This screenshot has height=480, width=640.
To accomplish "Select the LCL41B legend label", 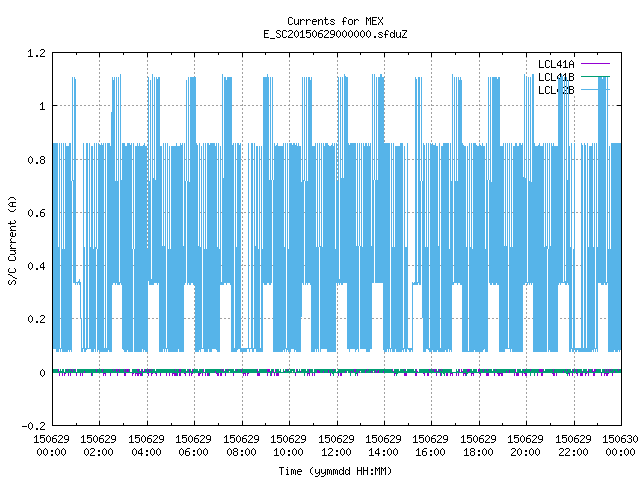I will coord(556,77).
